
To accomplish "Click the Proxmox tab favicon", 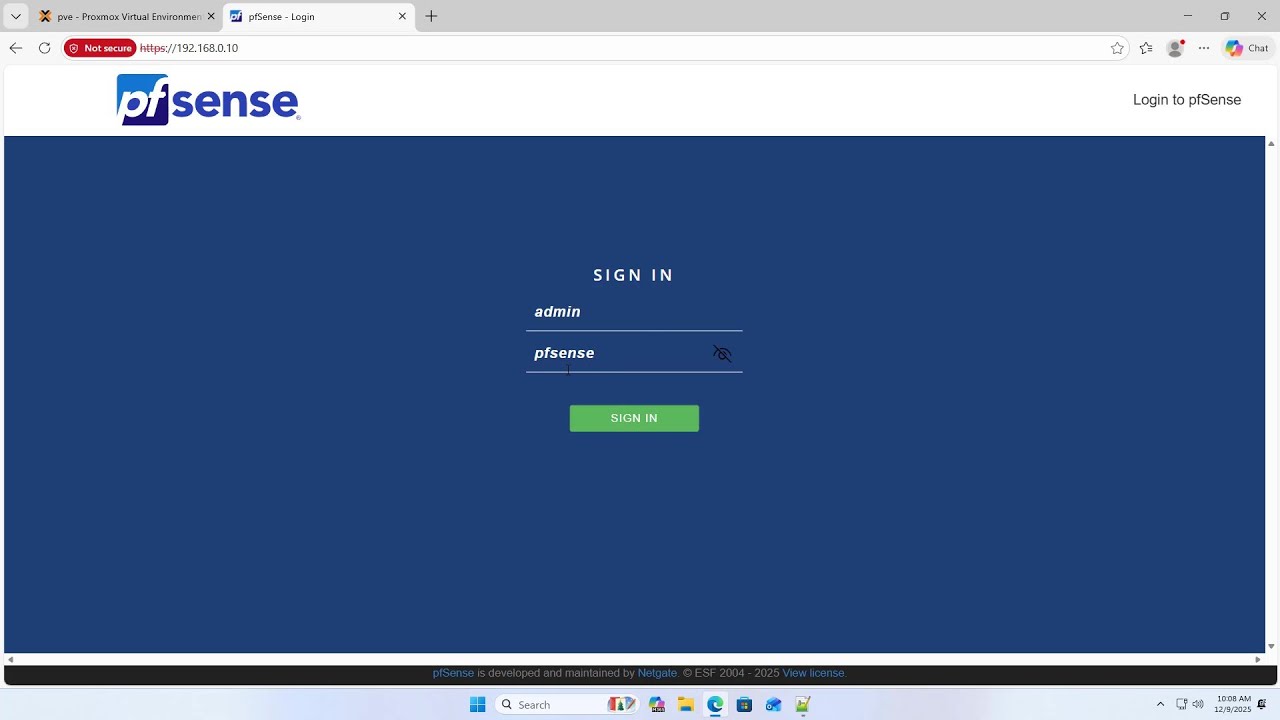I will (45, 16).
